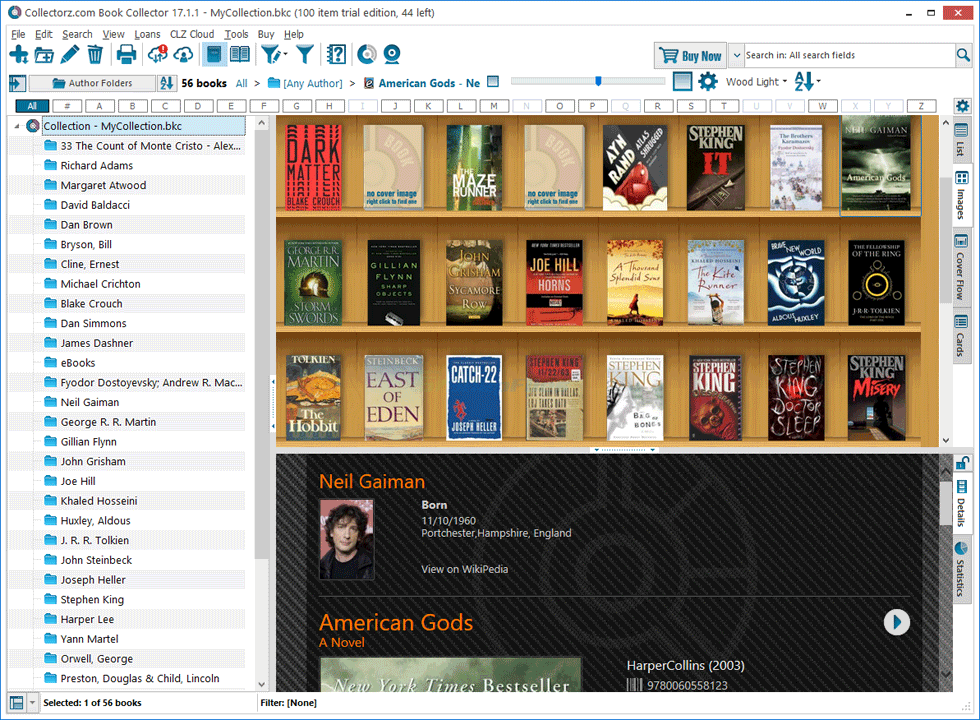This screenshot has height=720, width=980.
Task: Click the layout icon in status bar
Action: coord(17,703)
